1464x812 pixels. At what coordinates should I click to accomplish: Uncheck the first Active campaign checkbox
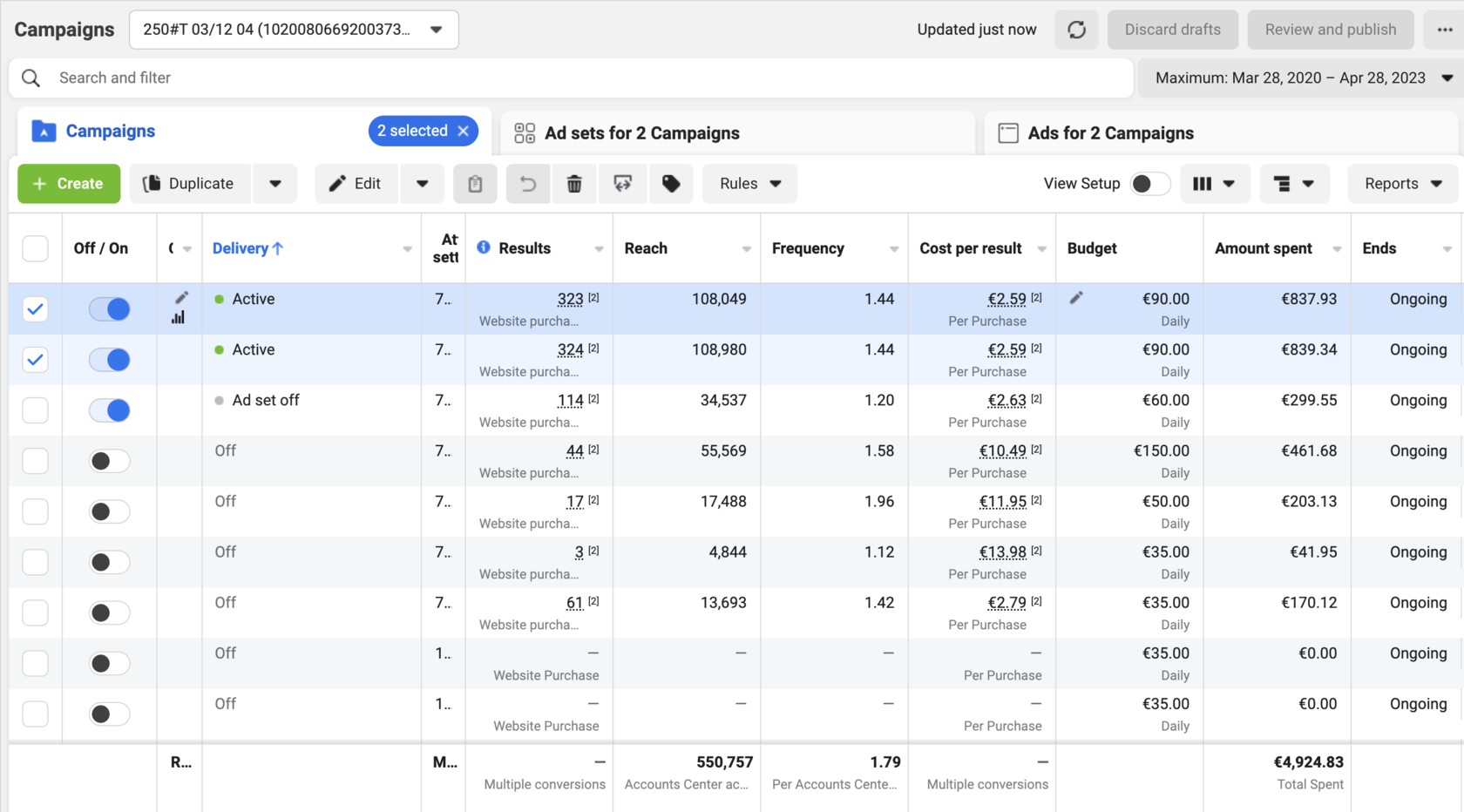[35, 309]
